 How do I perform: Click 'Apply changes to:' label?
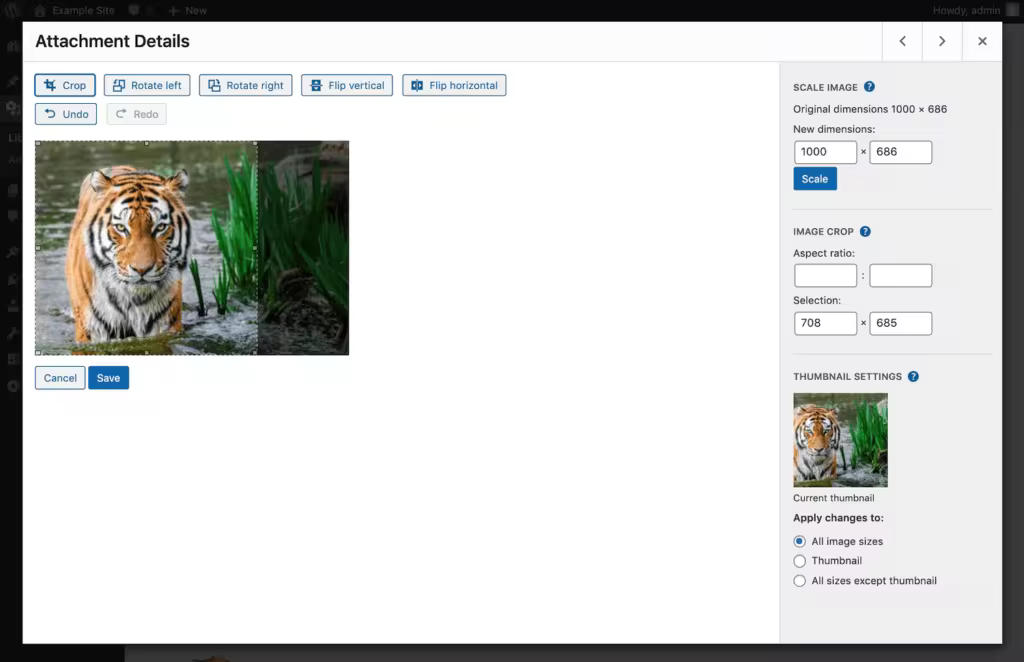[x=838, y=518]
